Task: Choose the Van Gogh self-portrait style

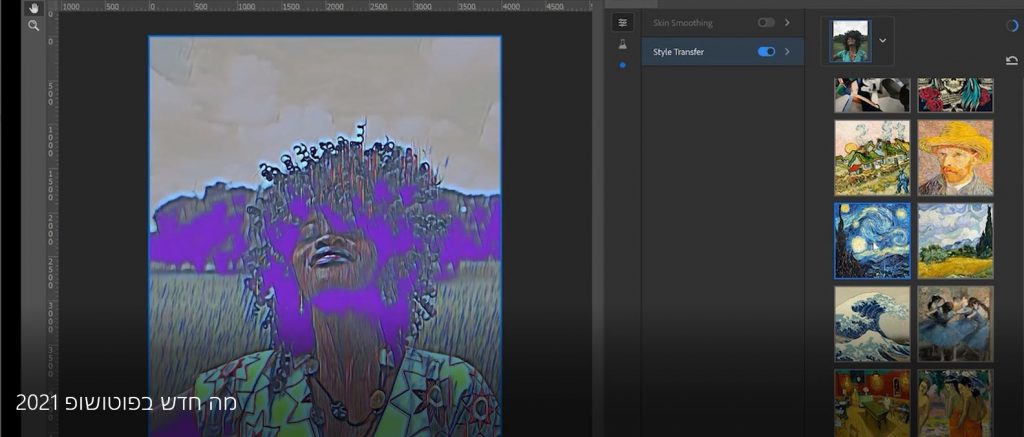Action: click(955, 158)
